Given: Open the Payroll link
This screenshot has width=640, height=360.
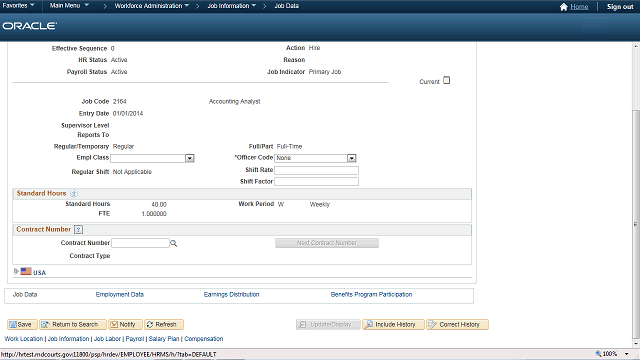Looking at the screenshot, I should pos(135,339).
